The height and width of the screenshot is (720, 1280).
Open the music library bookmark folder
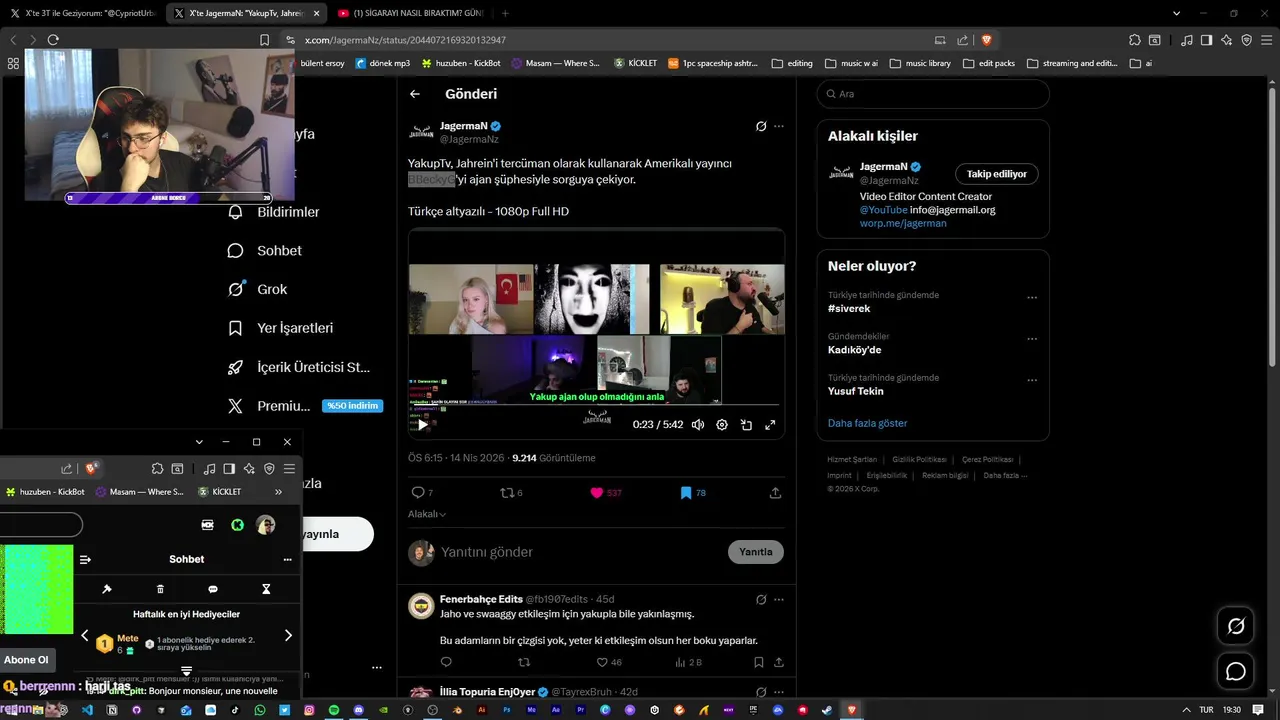tap(920, 63)
